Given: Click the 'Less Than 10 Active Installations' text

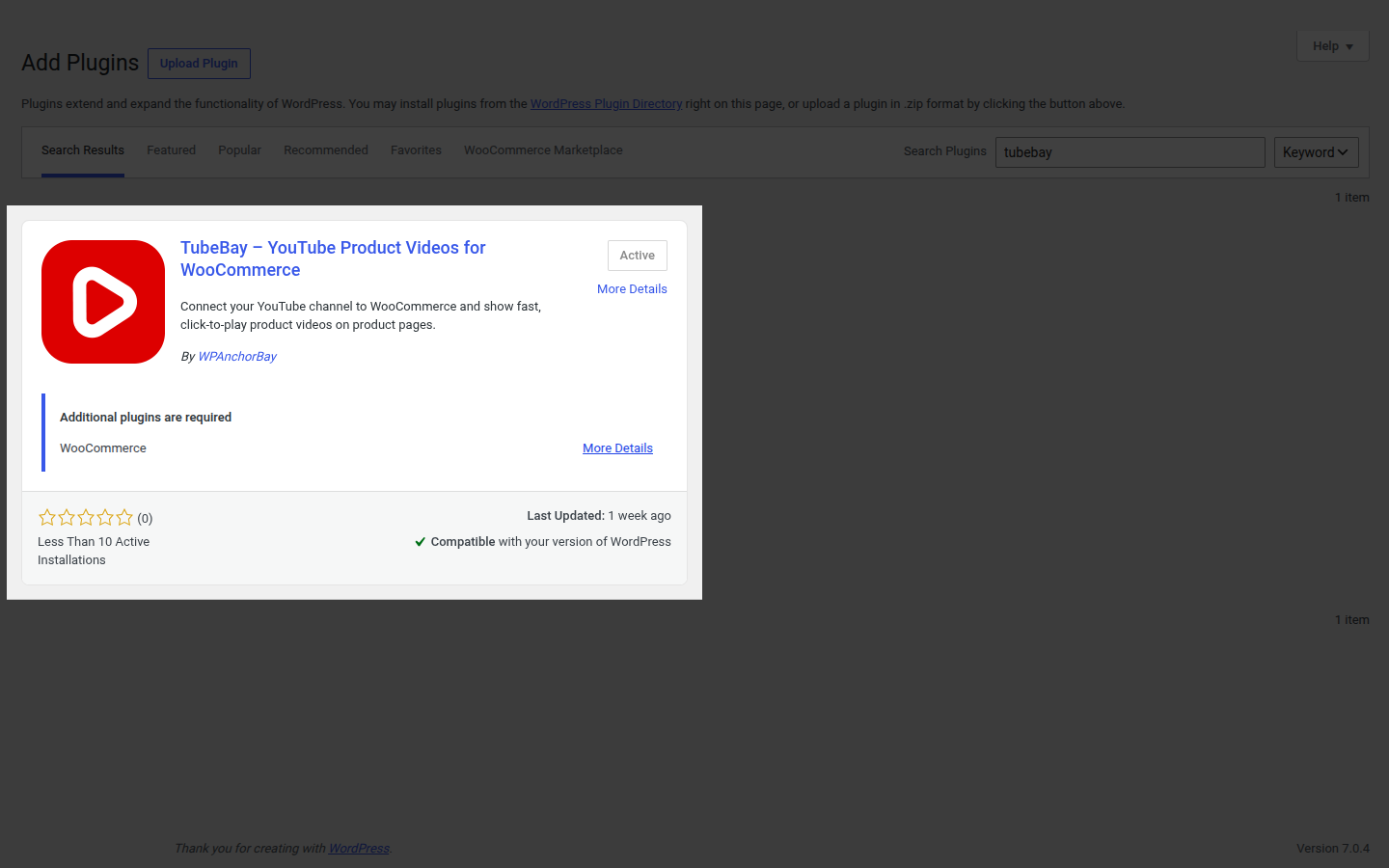Looking at the screenshot, I should tap(94, 551).
